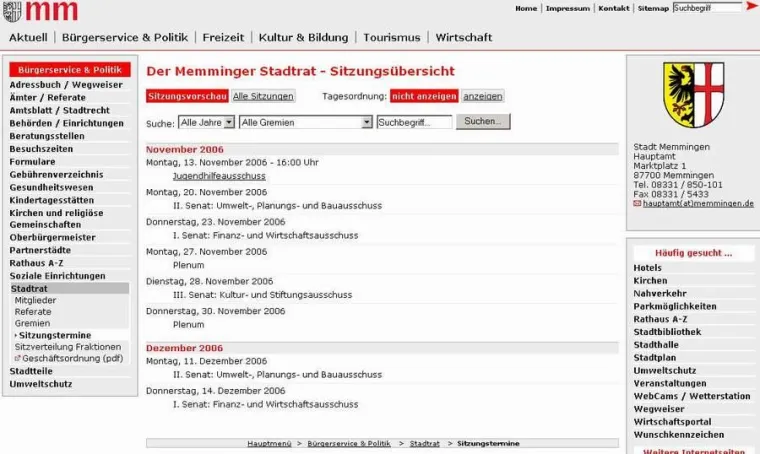Open the Tourismus main menu
Viewport: 760px width, 454px height.
point(392,37)
